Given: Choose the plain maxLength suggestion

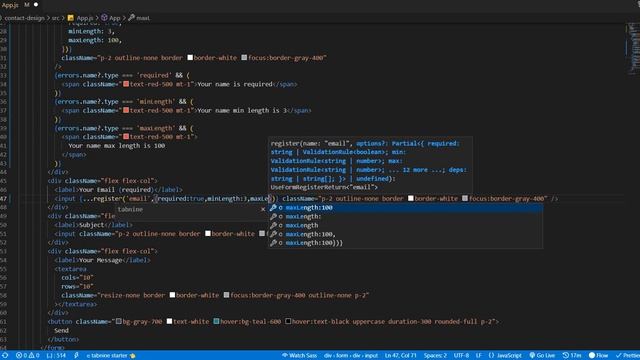Looking at the screenshot, I should 406,225.
